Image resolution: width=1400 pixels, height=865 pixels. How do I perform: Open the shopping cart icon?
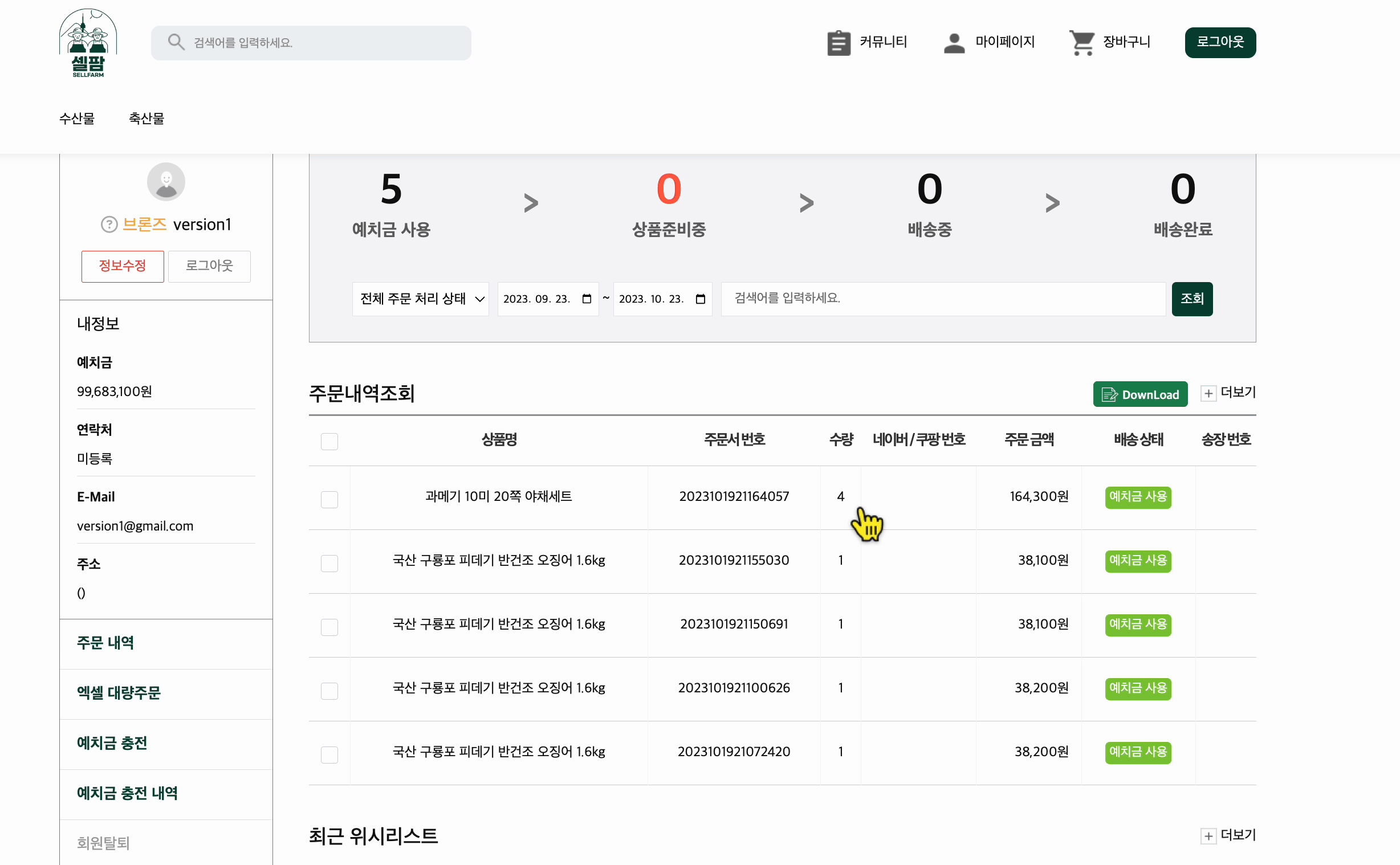1081,43
